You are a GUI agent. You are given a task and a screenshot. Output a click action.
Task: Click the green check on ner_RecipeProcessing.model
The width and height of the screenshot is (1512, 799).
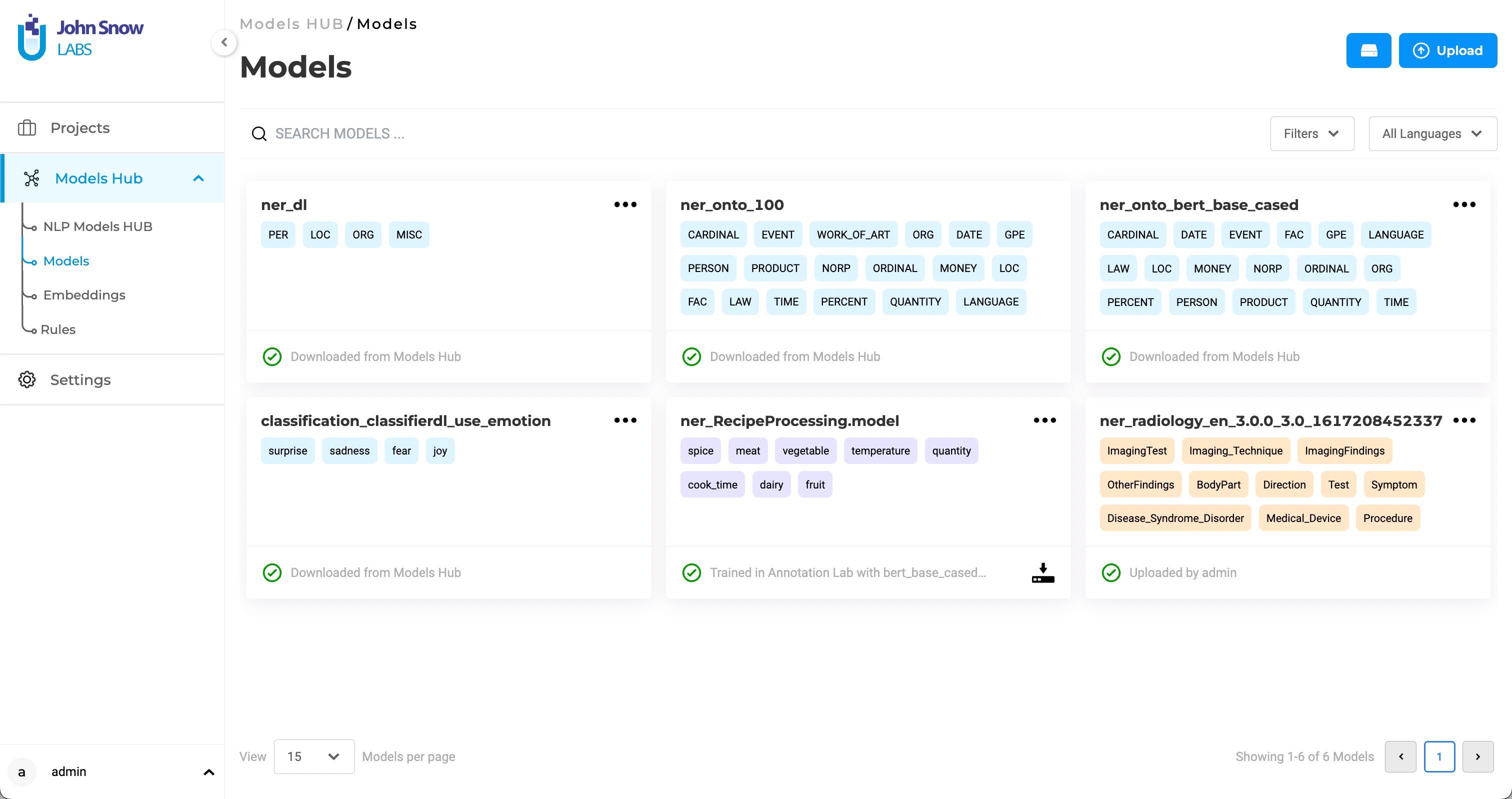(x=691, y=572)
